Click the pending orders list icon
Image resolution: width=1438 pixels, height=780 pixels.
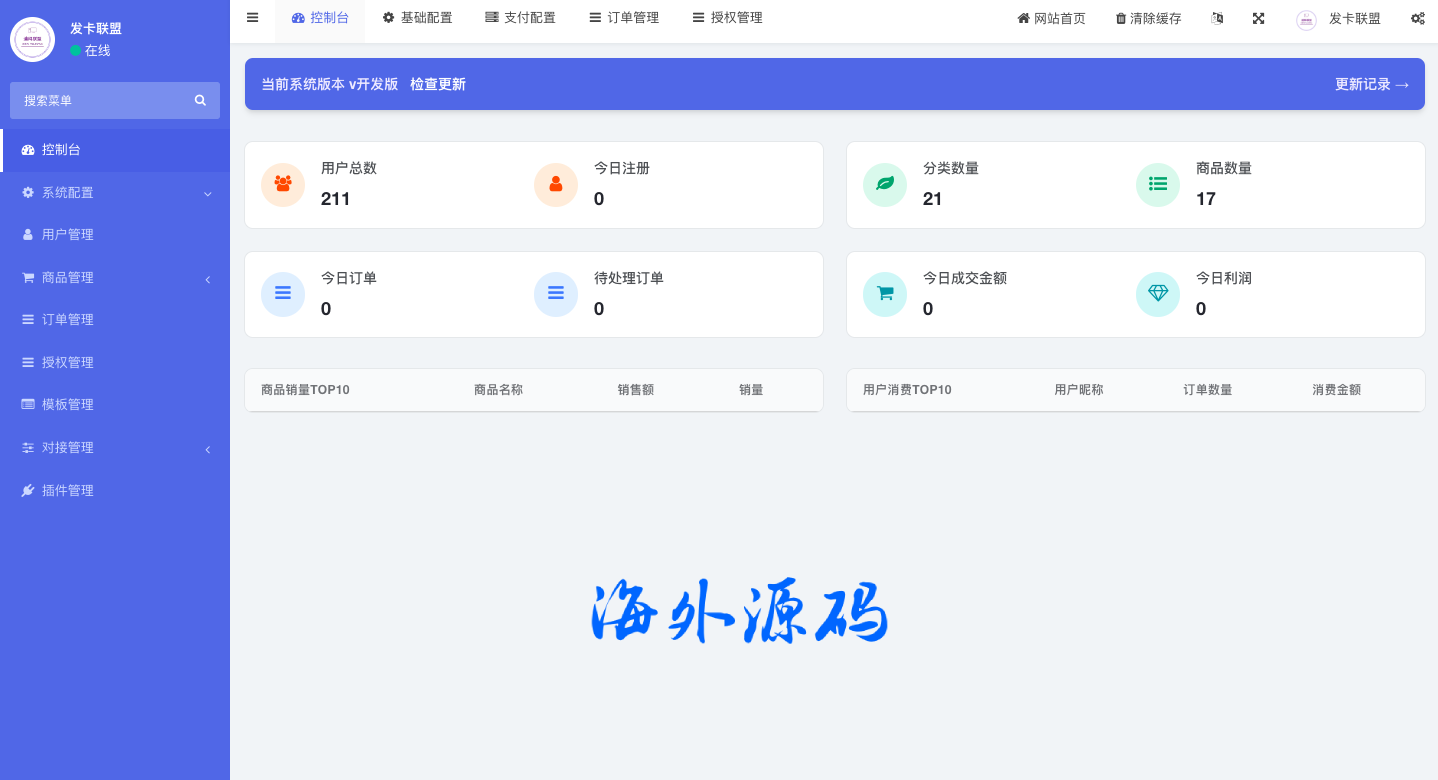point(556,294)
